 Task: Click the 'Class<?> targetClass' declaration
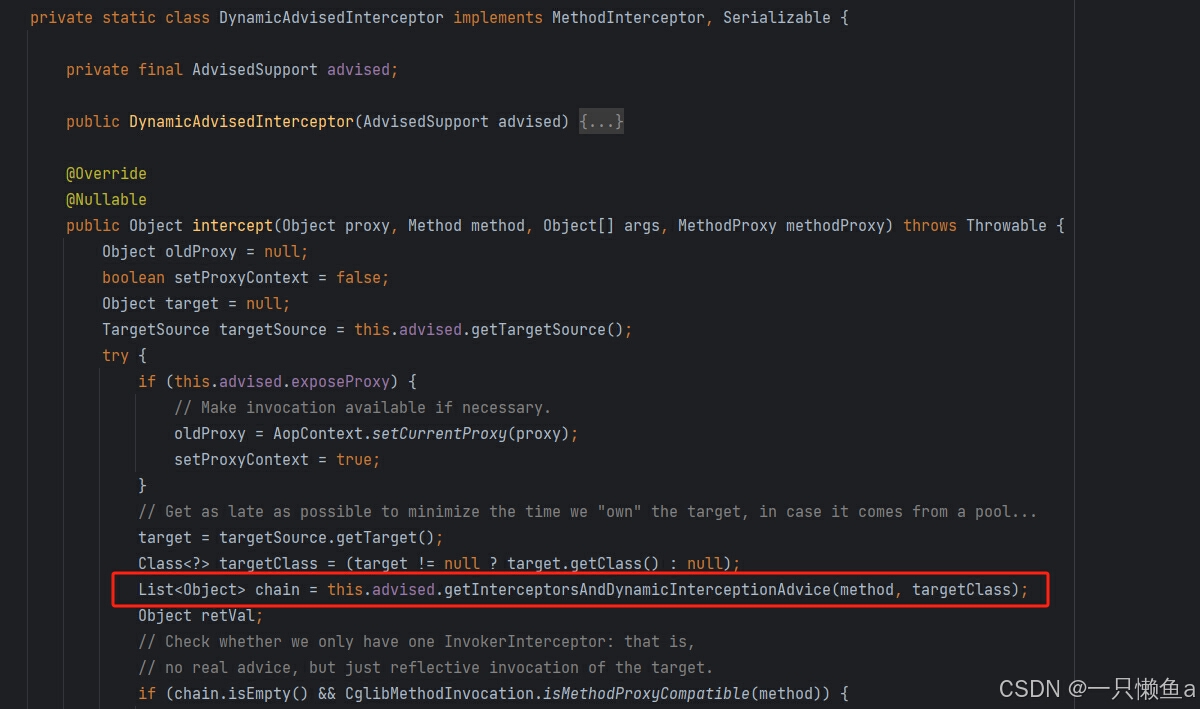[x=439, y=564]
